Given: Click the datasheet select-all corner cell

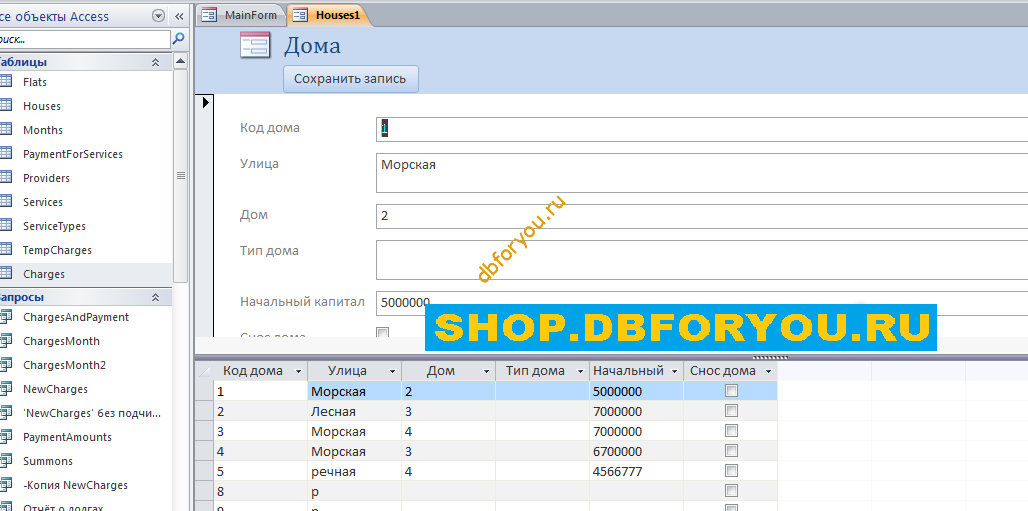Looking at the screenshot, I should point(205,371).
